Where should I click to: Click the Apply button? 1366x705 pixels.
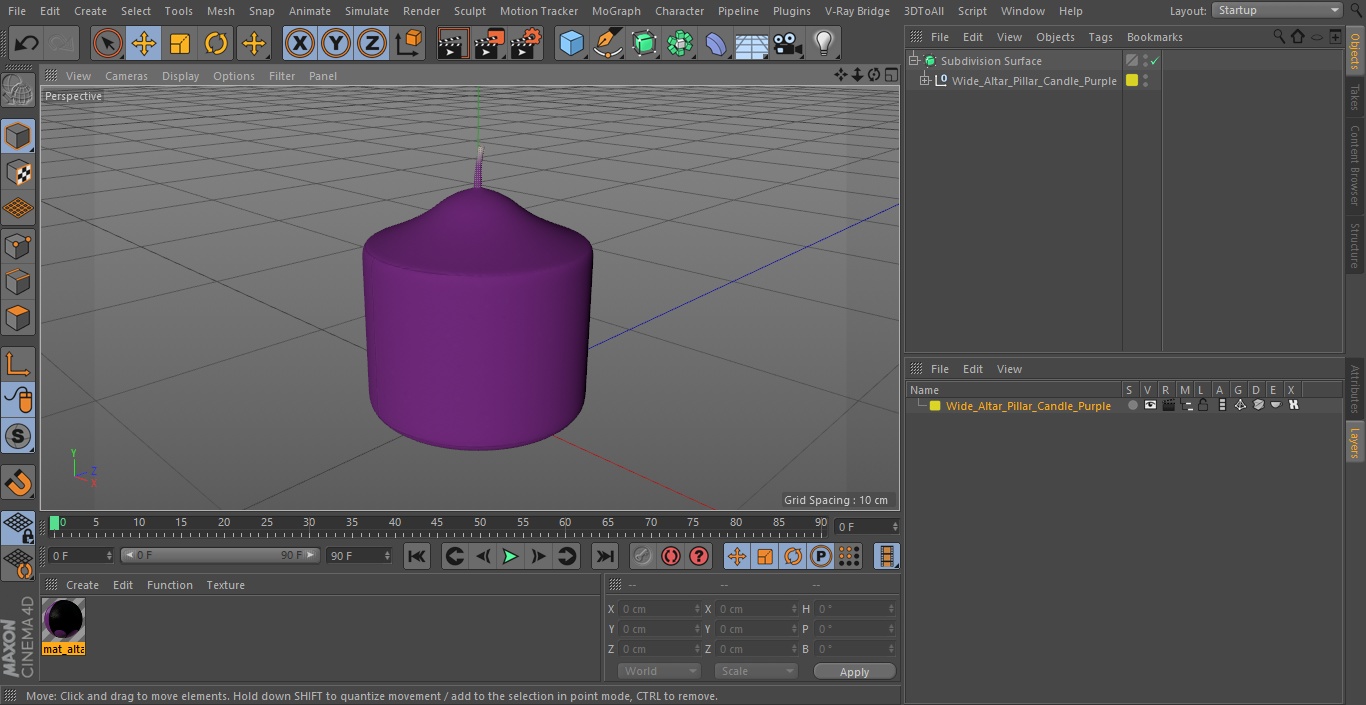tap(854, 672)
